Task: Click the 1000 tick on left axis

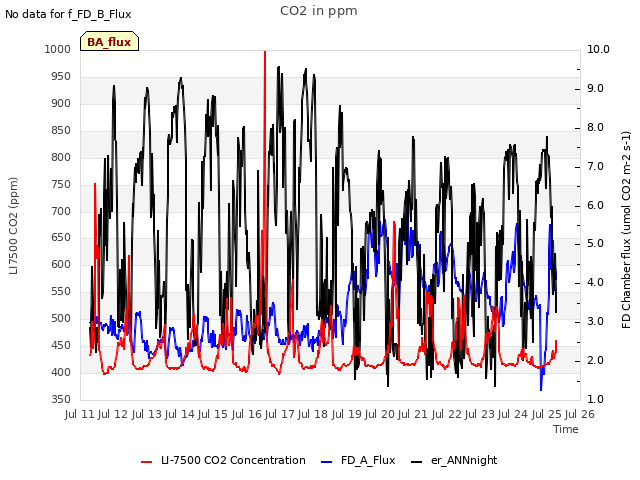Action: click(x=58, y=49)
